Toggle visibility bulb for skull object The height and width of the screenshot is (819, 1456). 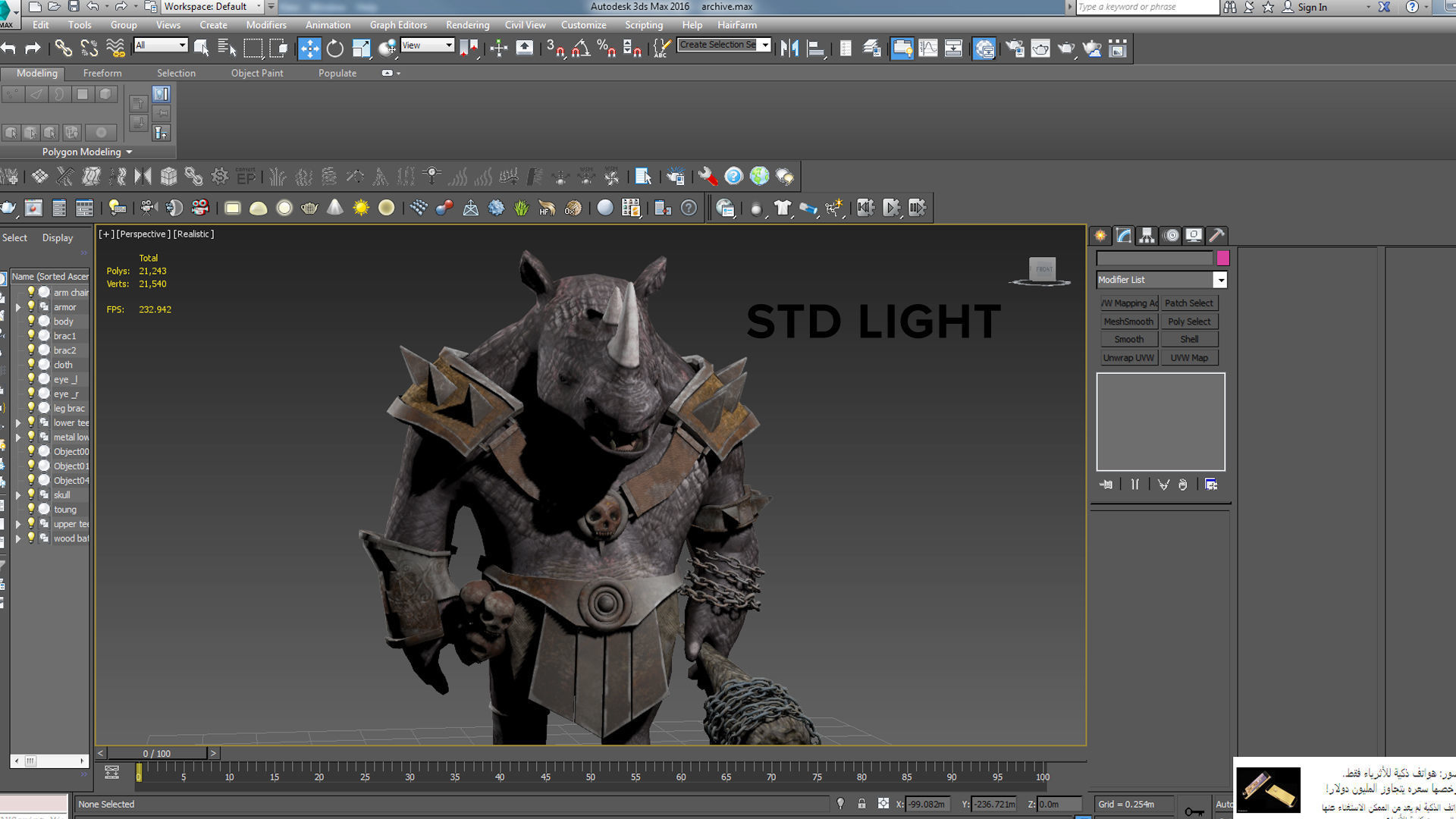click(x=31, y=494)
